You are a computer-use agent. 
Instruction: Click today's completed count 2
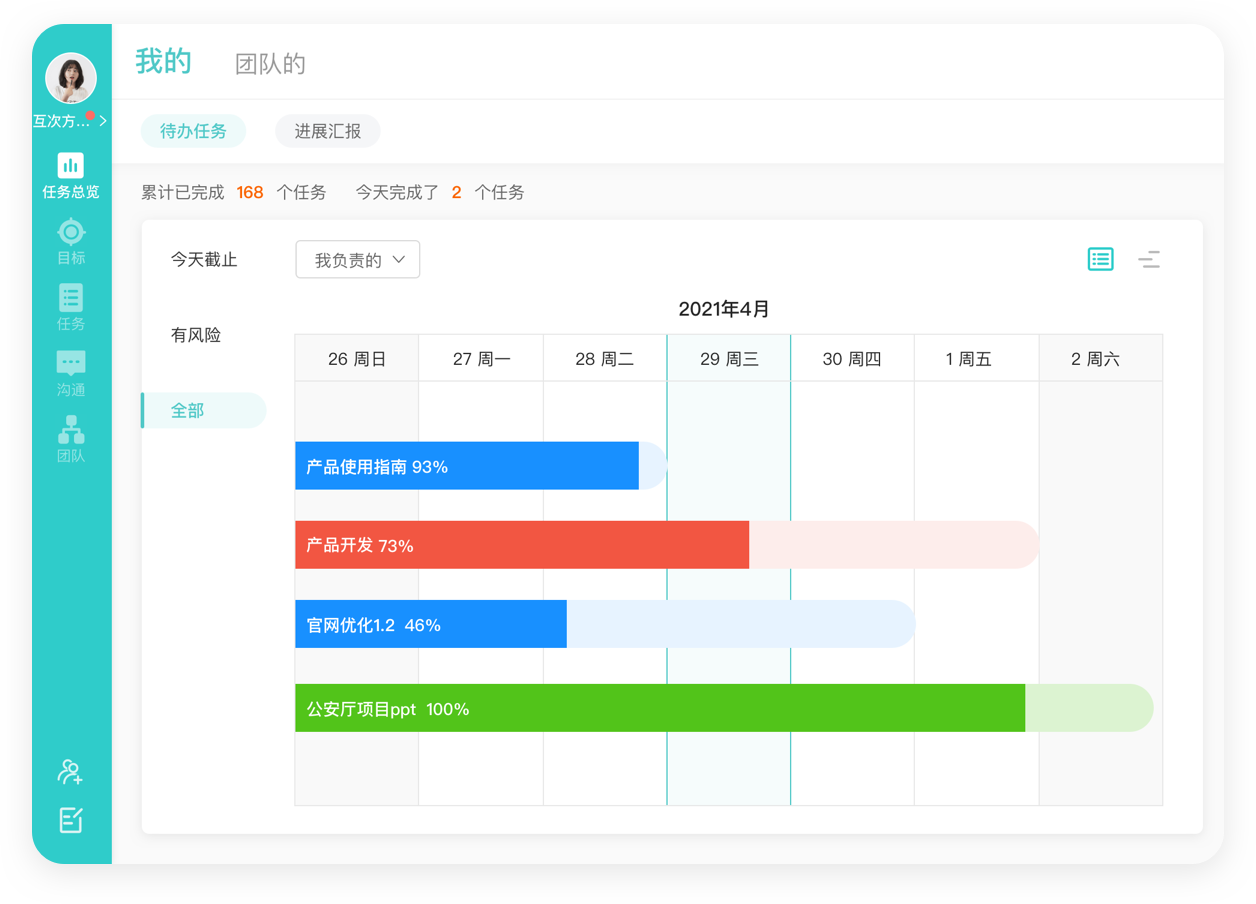click(x=456, y=192)
